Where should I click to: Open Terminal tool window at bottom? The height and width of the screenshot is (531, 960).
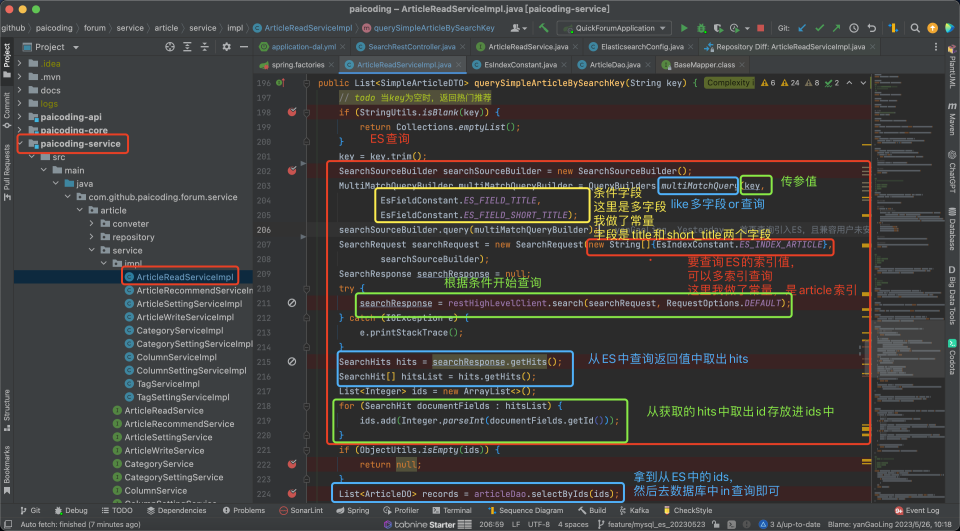click(x=451, y=511)
